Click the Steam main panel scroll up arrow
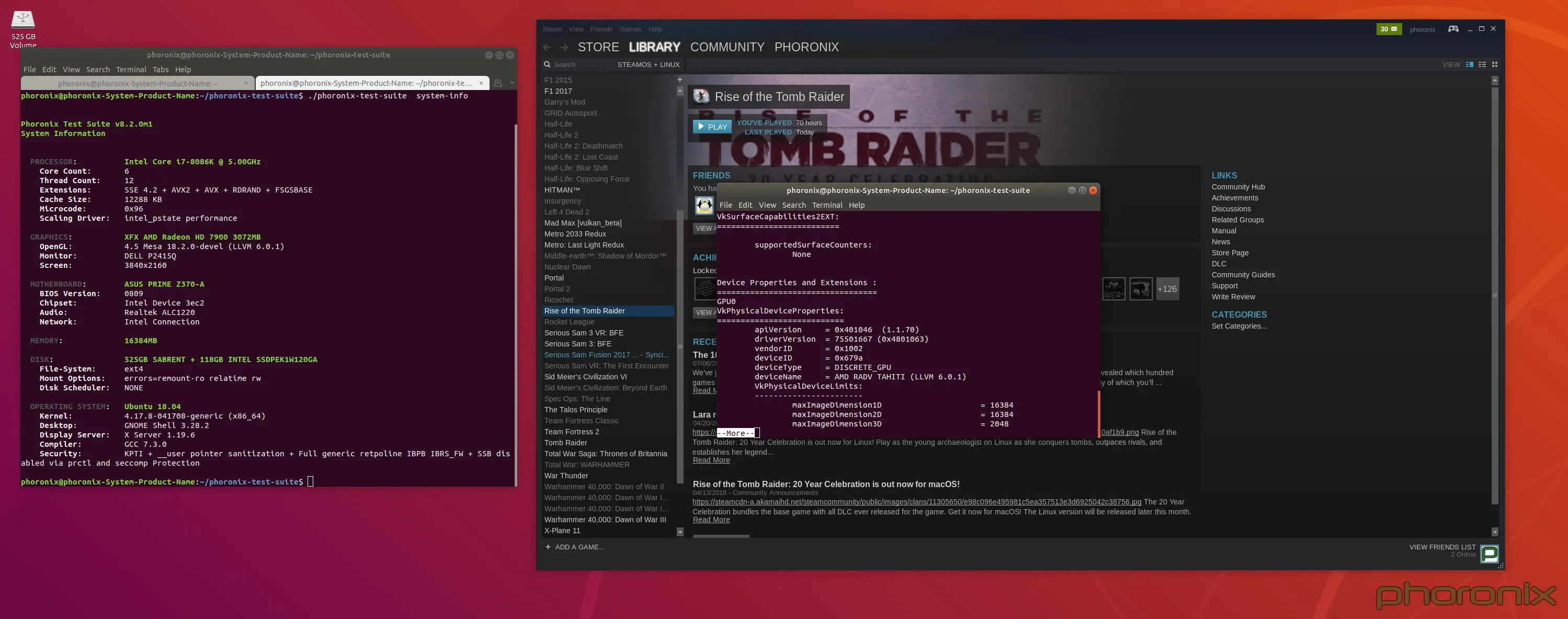 tap(1494, 80)
